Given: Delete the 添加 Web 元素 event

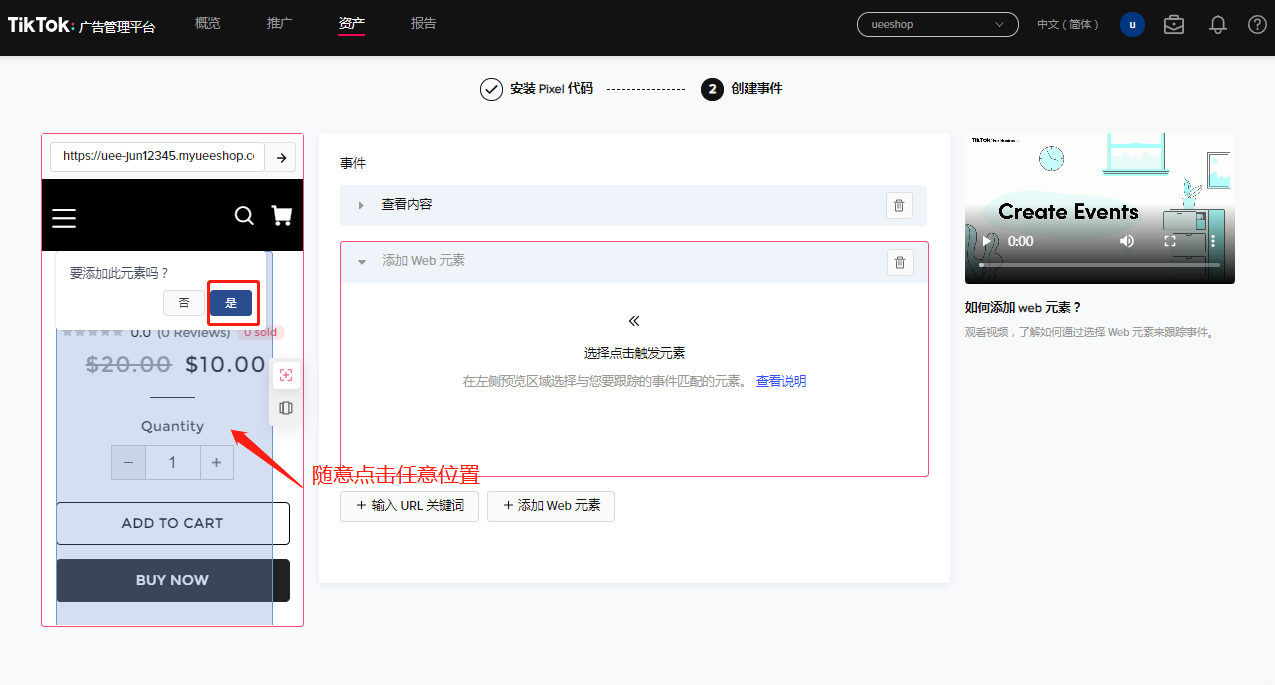Looking at the screenshot, I should tap(900, 262).
